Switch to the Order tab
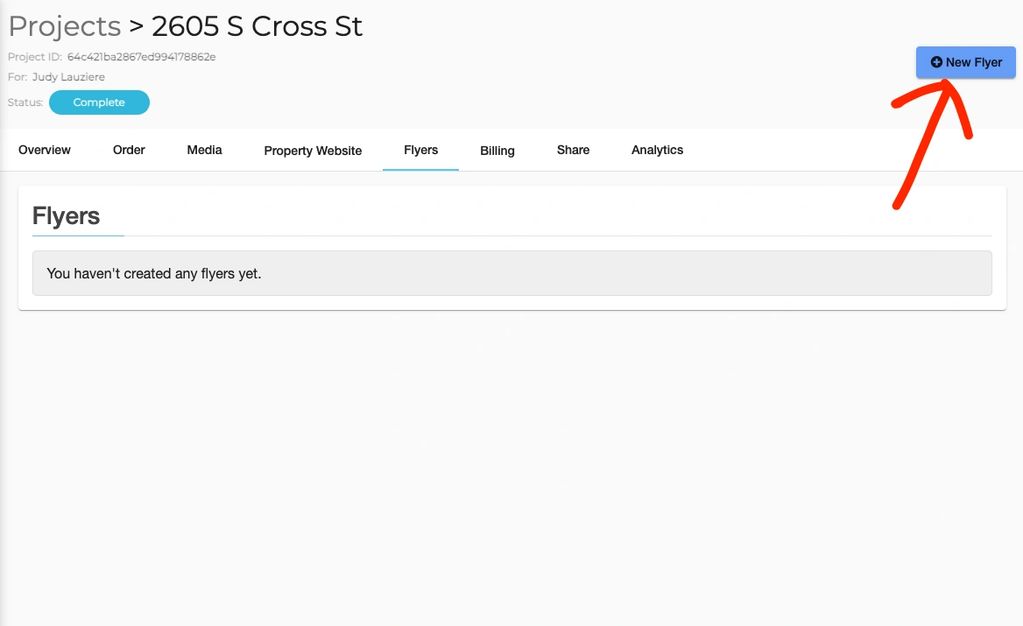This screenshot has height=626, width=1023. click(129, 150)
